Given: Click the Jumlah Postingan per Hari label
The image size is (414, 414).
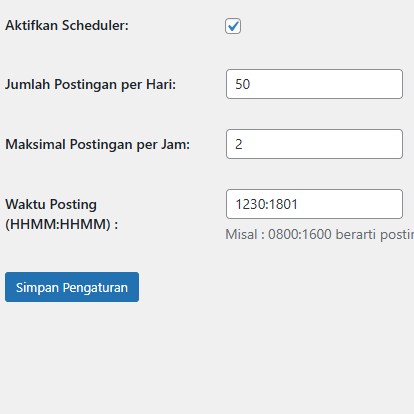Looking at the screenshot, I should tap(90, 85).
